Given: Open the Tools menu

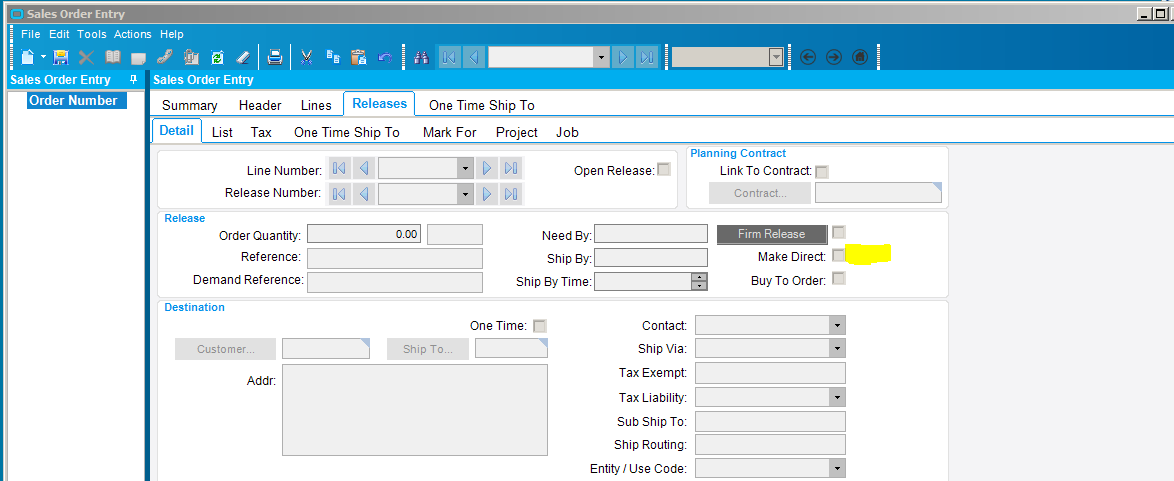Looking at the screenshot, I should pos(92,34).
